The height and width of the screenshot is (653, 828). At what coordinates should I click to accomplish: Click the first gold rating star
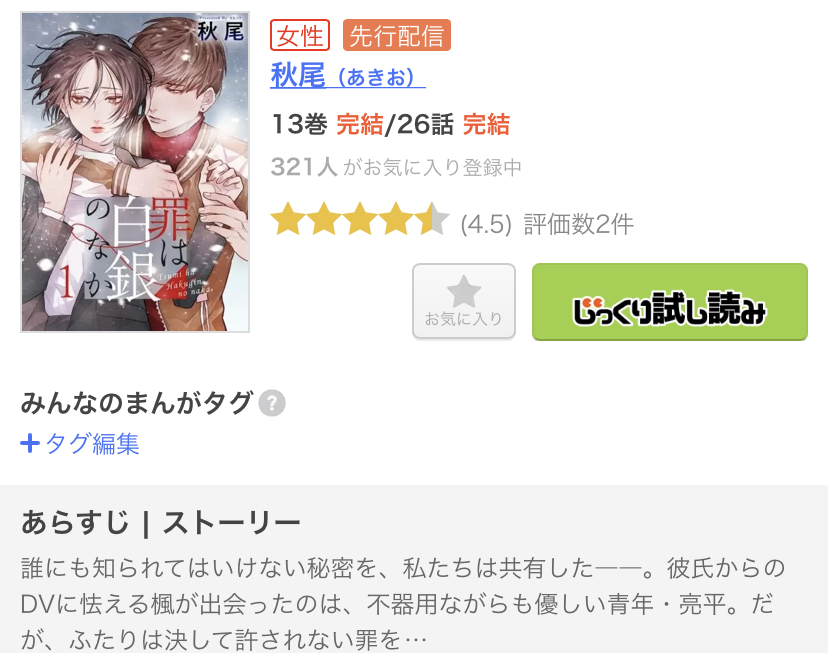point(288,219)
